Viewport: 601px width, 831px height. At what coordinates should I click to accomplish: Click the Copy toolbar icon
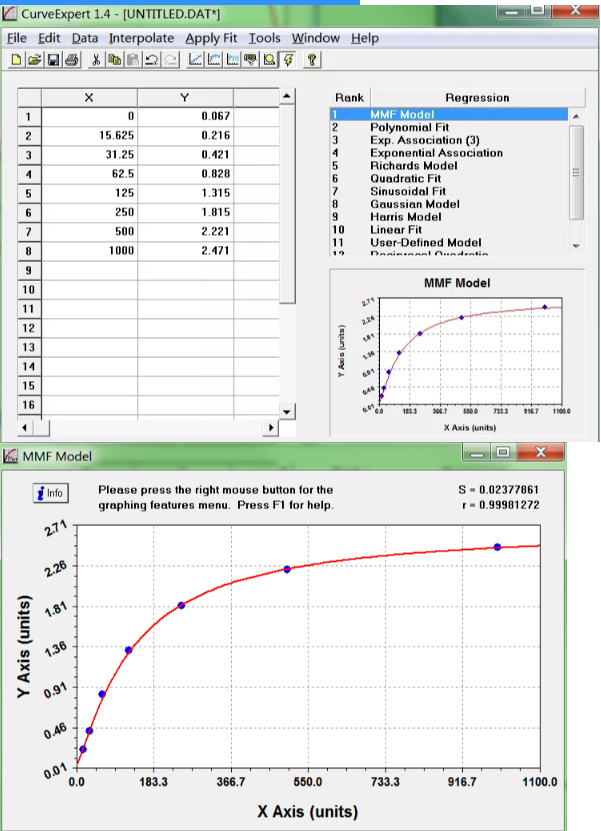coord(113,60)
